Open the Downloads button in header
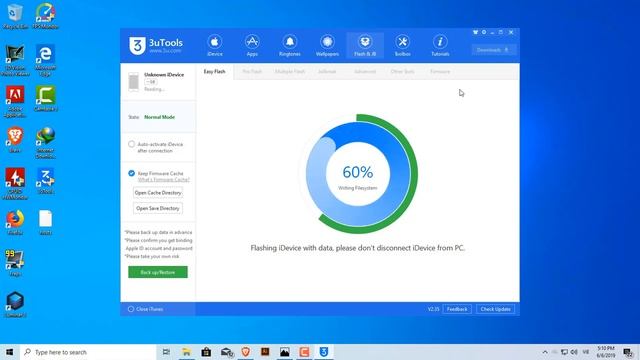 click(494, 50)
